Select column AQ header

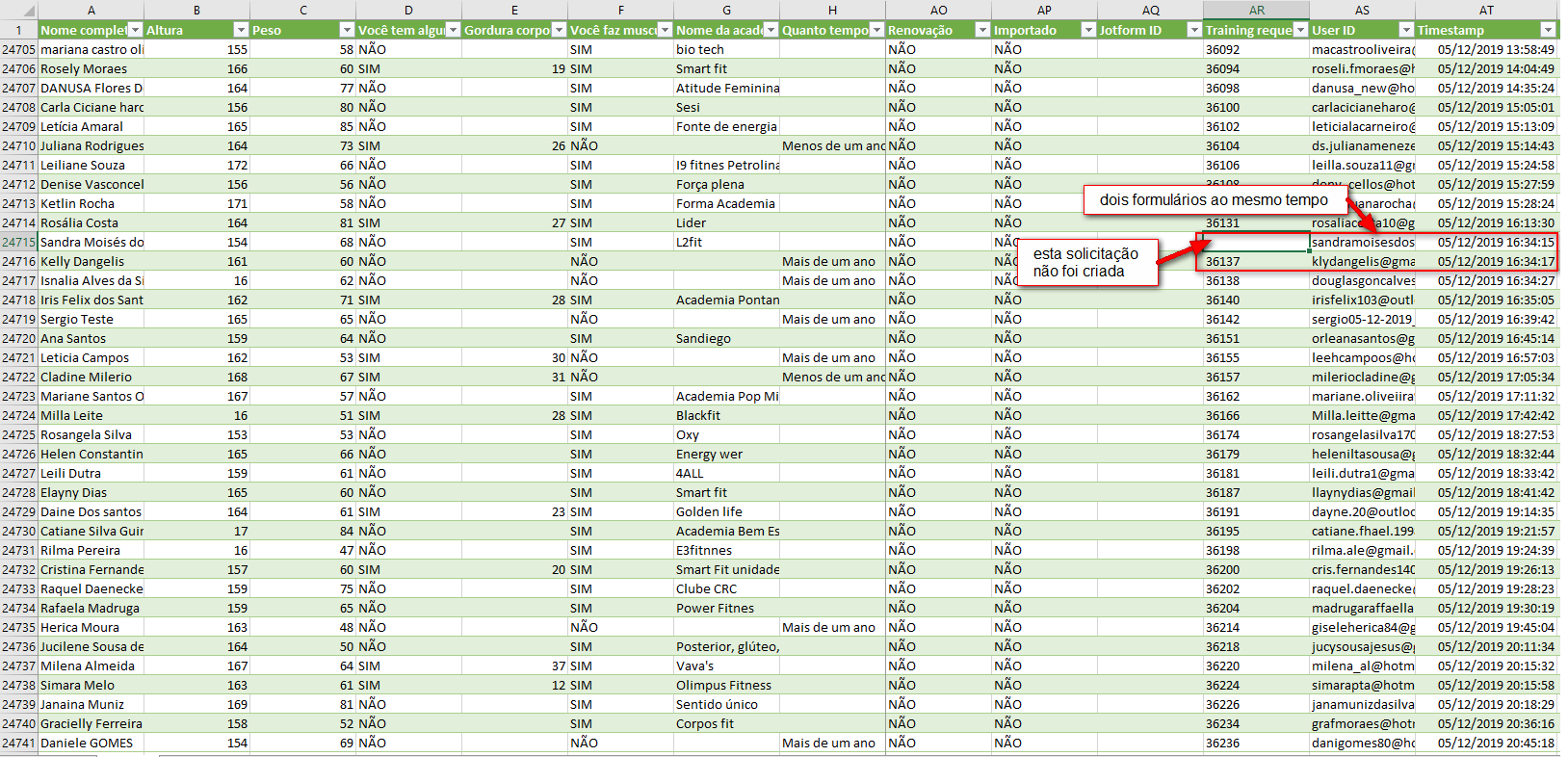click(x=1151, y=10)
